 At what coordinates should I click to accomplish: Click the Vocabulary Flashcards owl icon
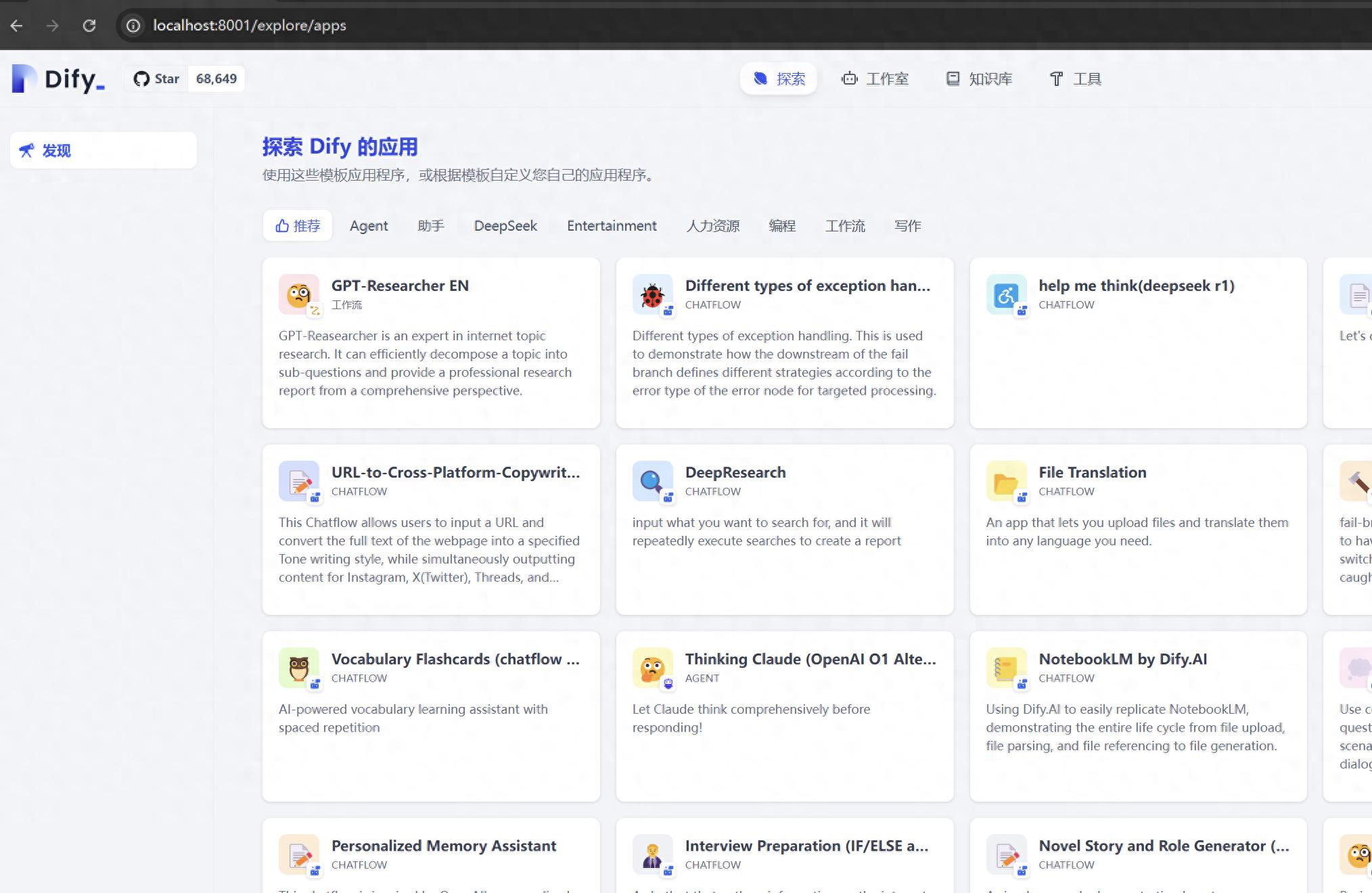298,668
